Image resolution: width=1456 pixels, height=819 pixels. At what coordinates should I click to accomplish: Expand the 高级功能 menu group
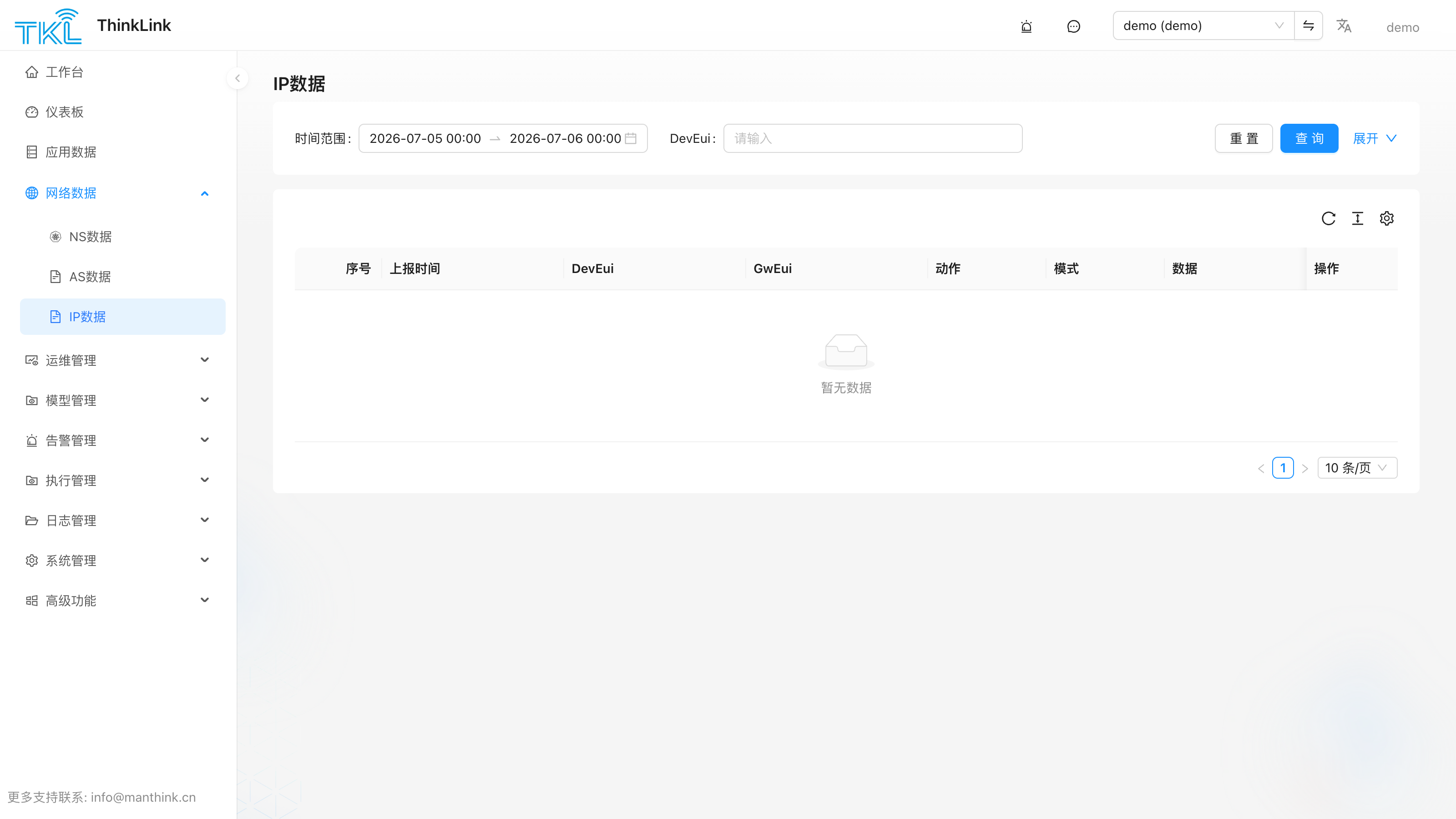tap(123, 601)
